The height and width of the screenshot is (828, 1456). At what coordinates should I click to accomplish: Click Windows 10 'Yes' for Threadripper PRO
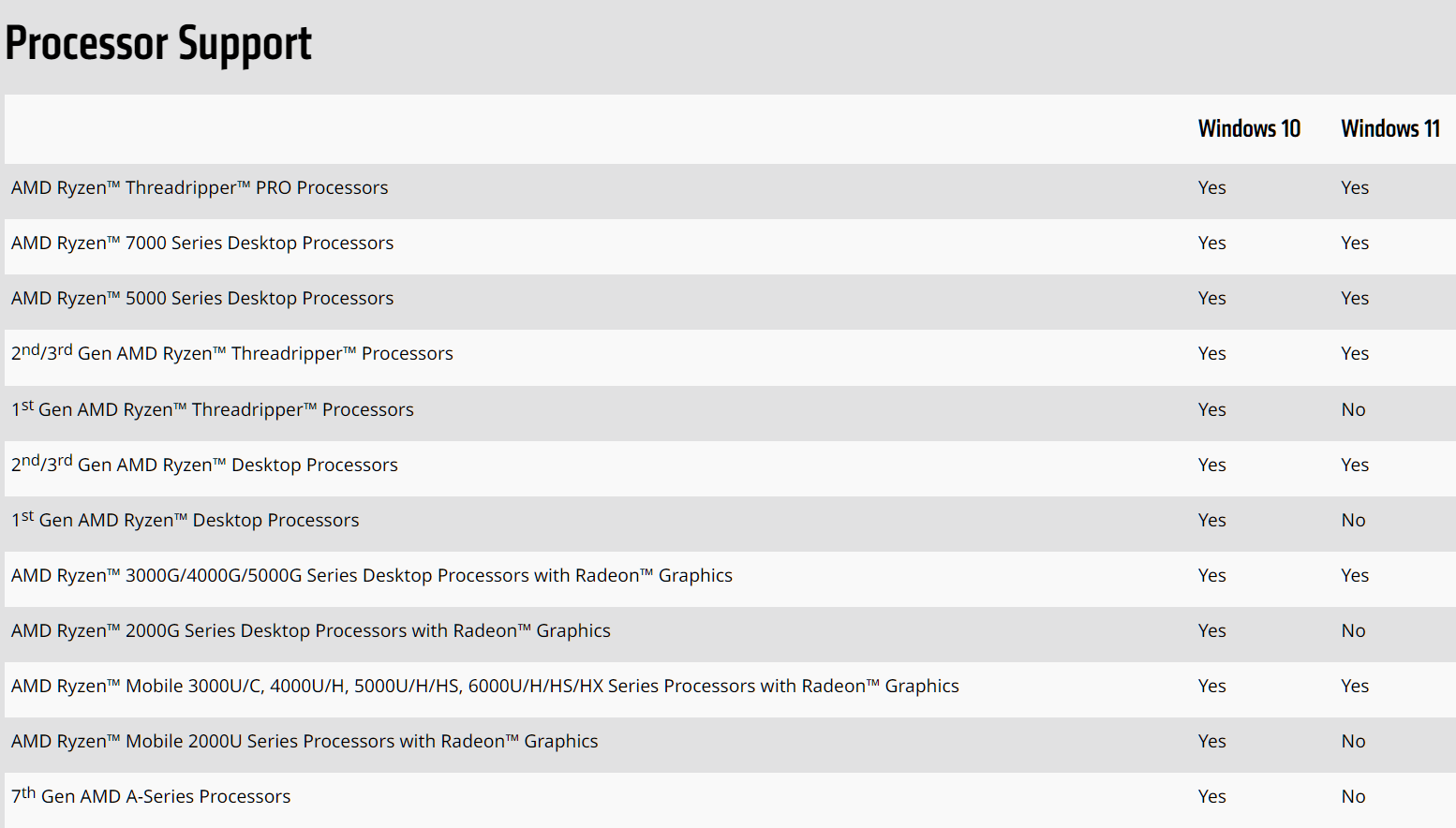coord(1211,187)
